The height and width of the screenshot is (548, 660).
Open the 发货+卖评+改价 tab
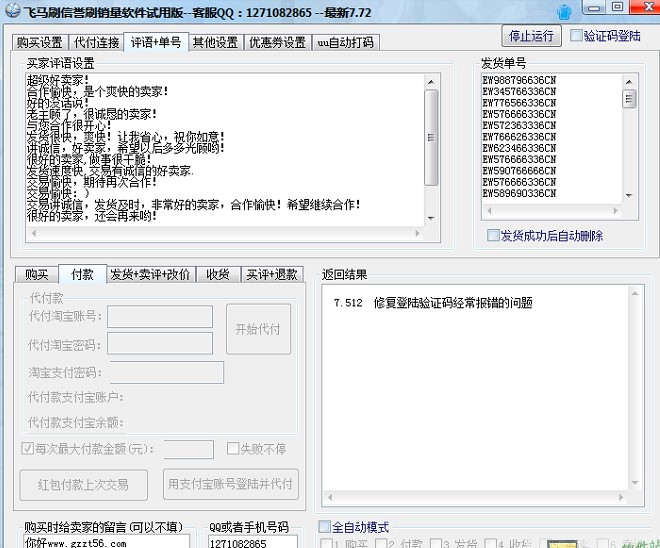click(x=150, y=275)
